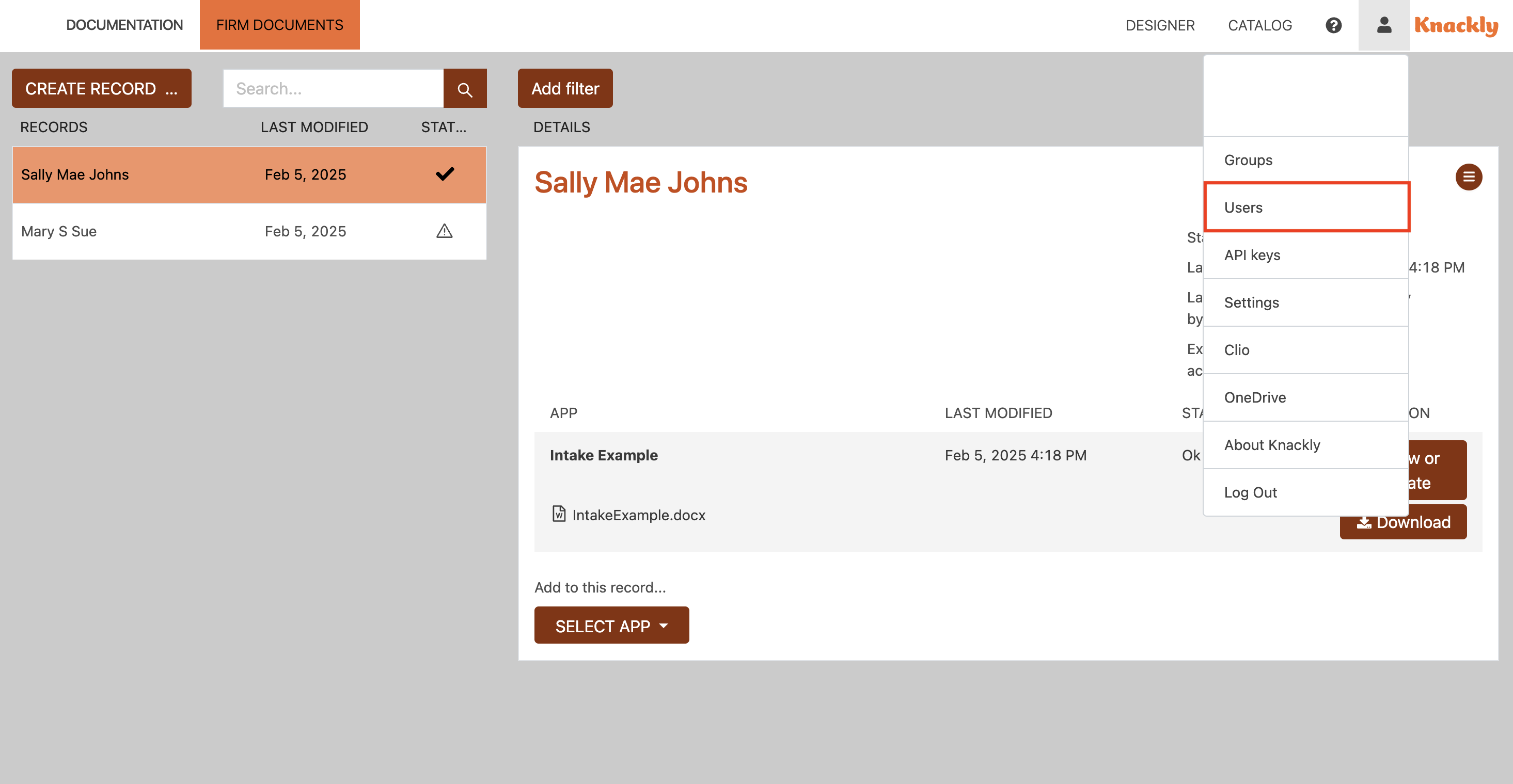Open Settings from the user menu

(1305, 302)
